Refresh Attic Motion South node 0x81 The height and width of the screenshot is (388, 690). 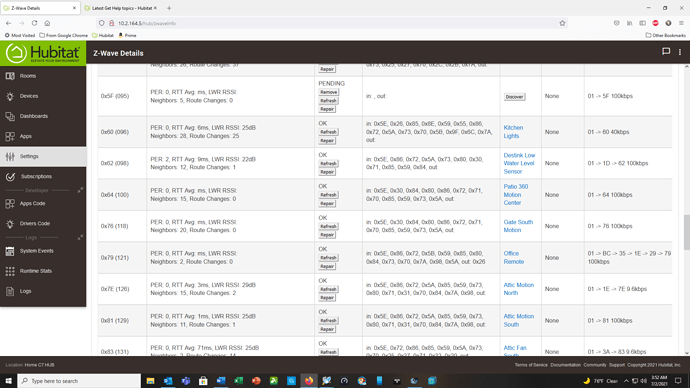(328, 321)
